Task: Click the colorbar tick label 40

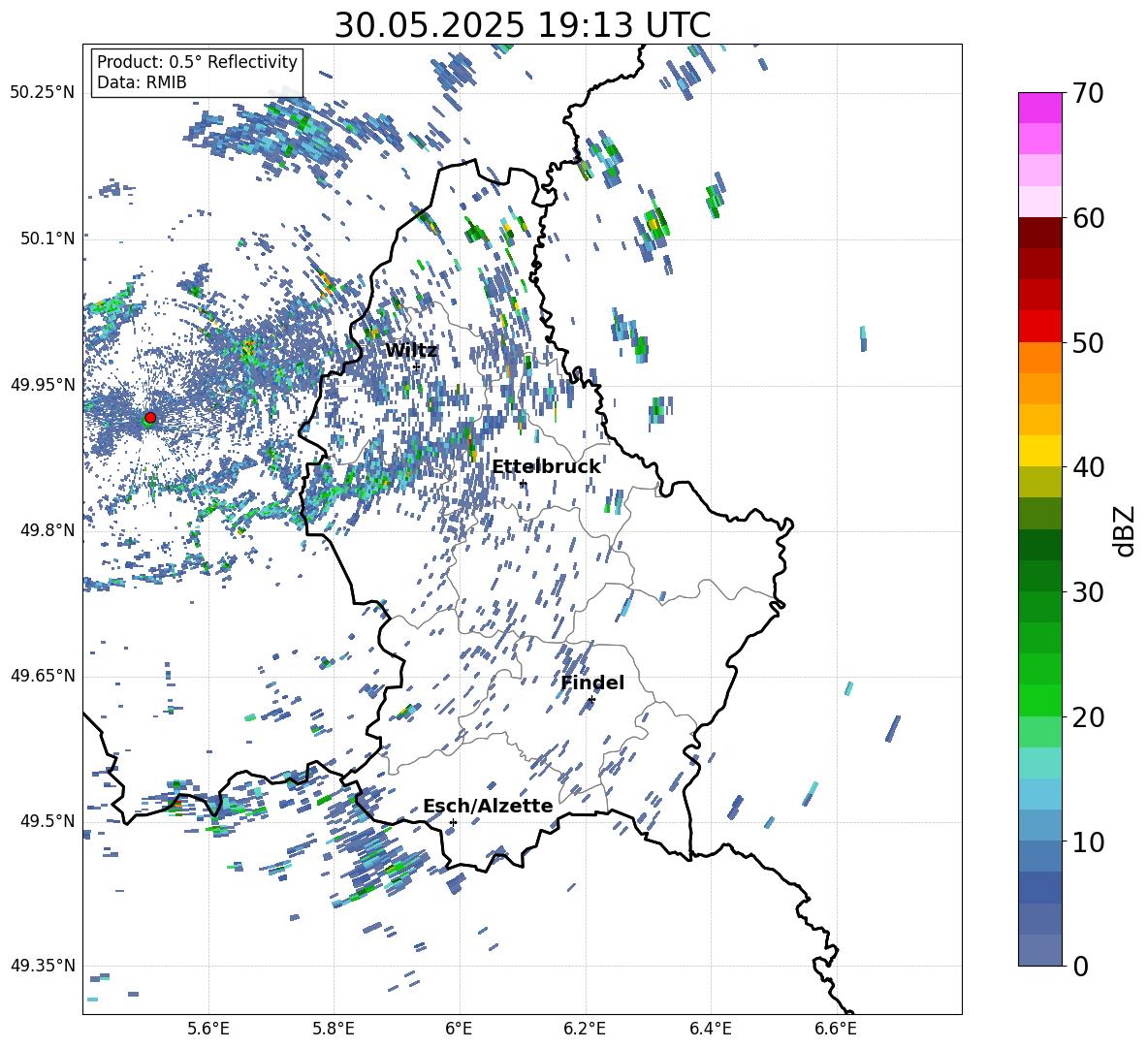Action: 1088,467
